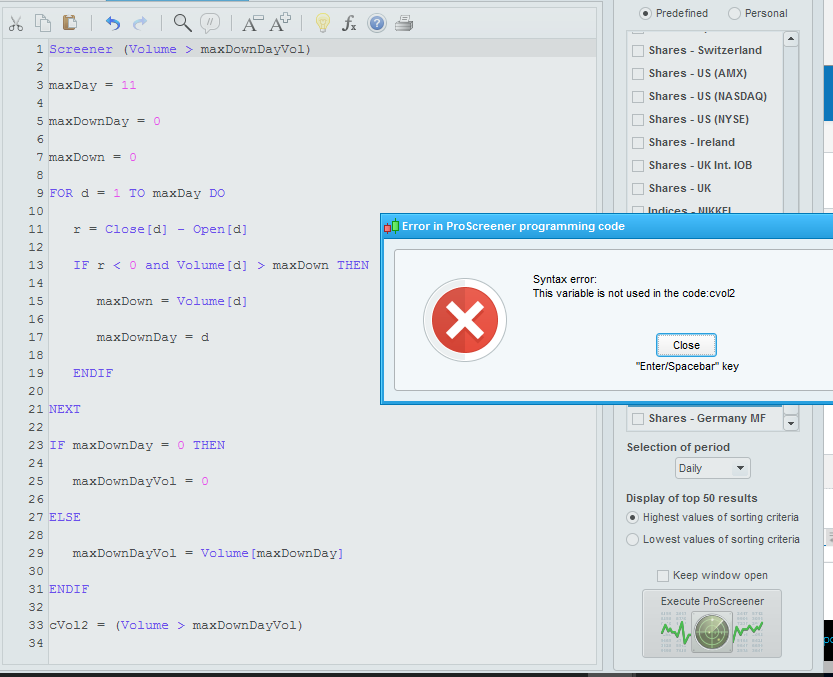
Task: Check Shares - Ireland
Action: click(638, 143)
